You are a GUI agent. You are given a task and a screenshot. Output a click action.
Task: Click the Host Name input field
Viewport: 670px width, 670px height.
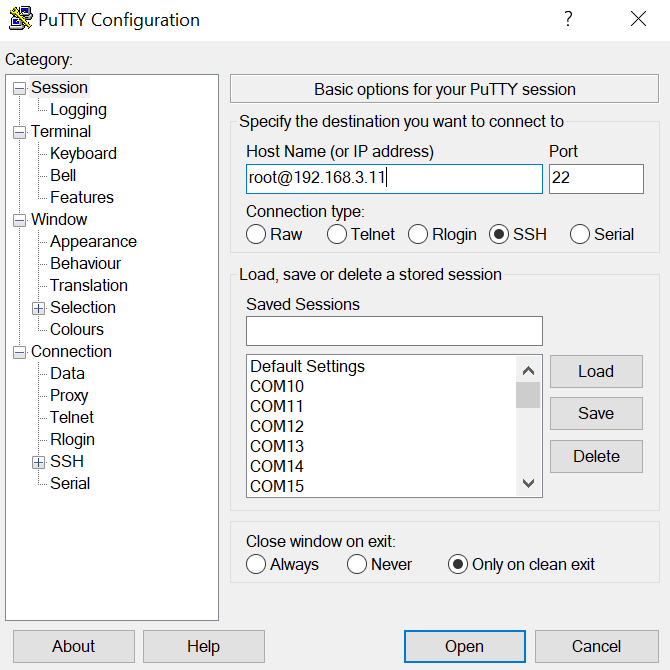(394, 179)
